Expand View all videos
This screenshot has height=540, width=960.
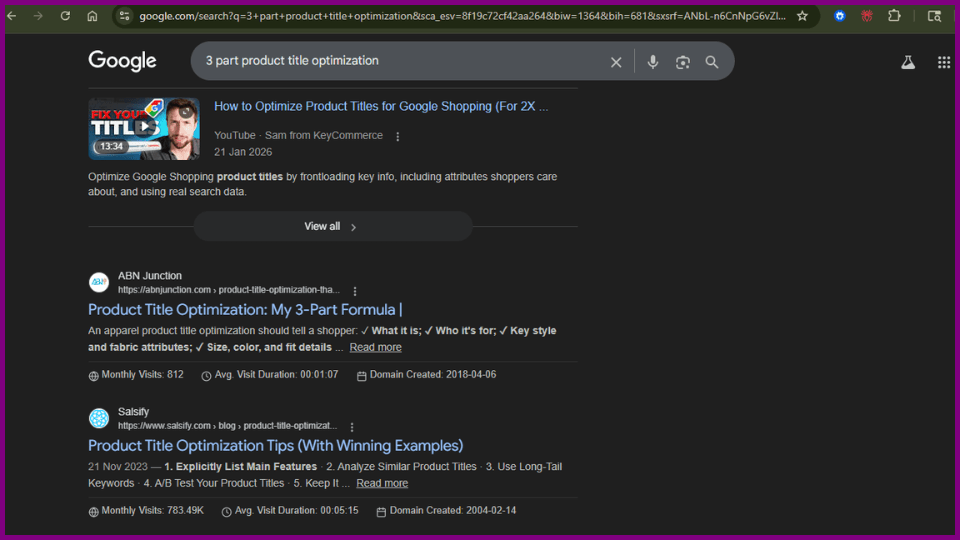coord(333,227)
